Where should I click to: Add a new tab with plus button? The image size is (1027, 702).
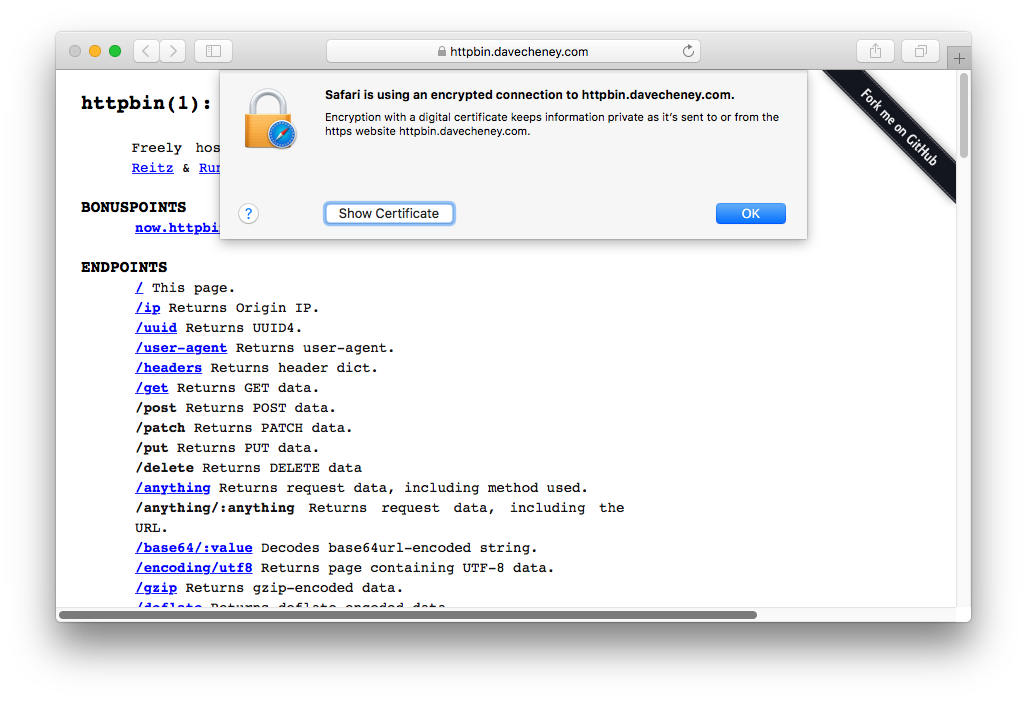pos(959,58)
